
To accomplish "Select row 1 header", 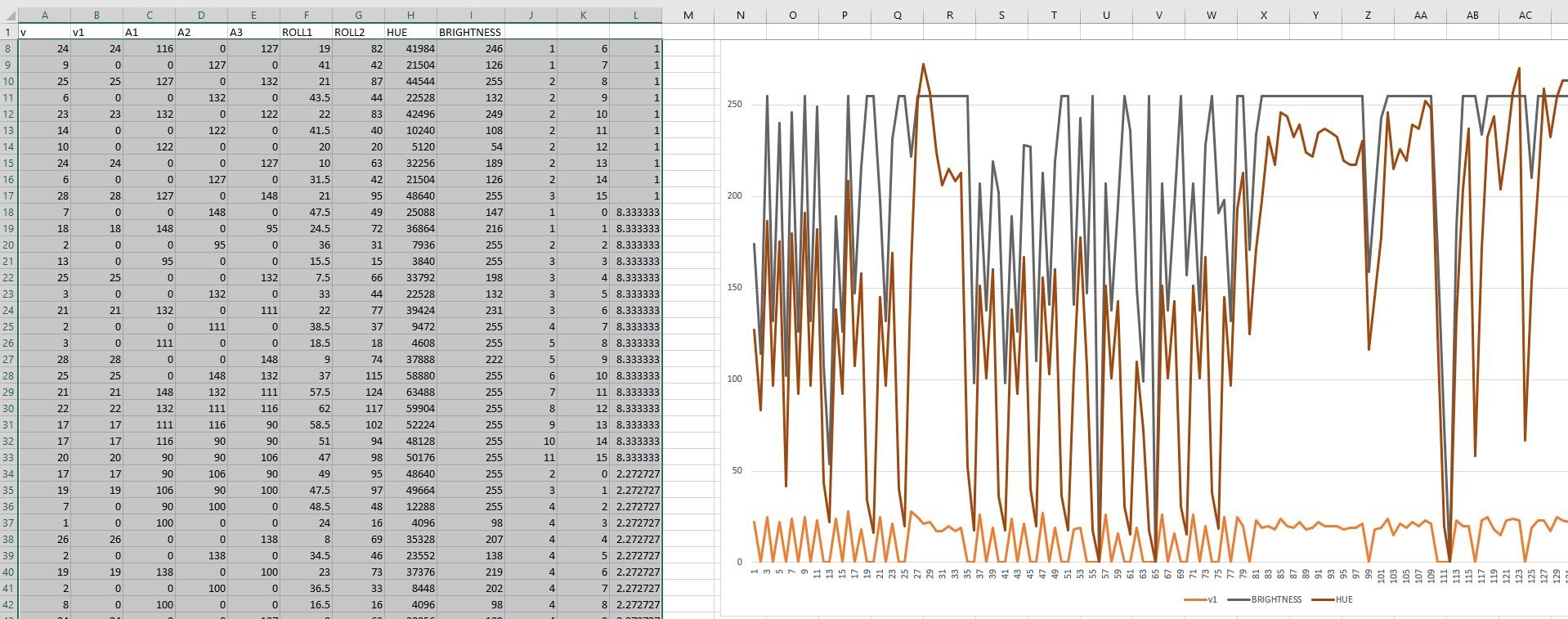I will [x=8, y=32].
